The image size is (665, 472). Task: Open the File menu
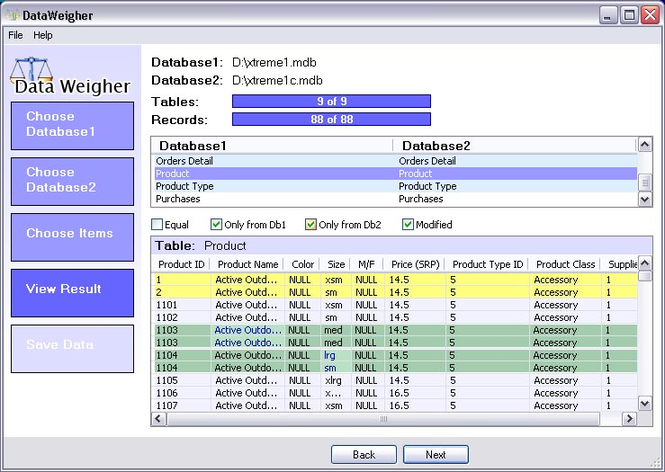click(x=16, y=35)
